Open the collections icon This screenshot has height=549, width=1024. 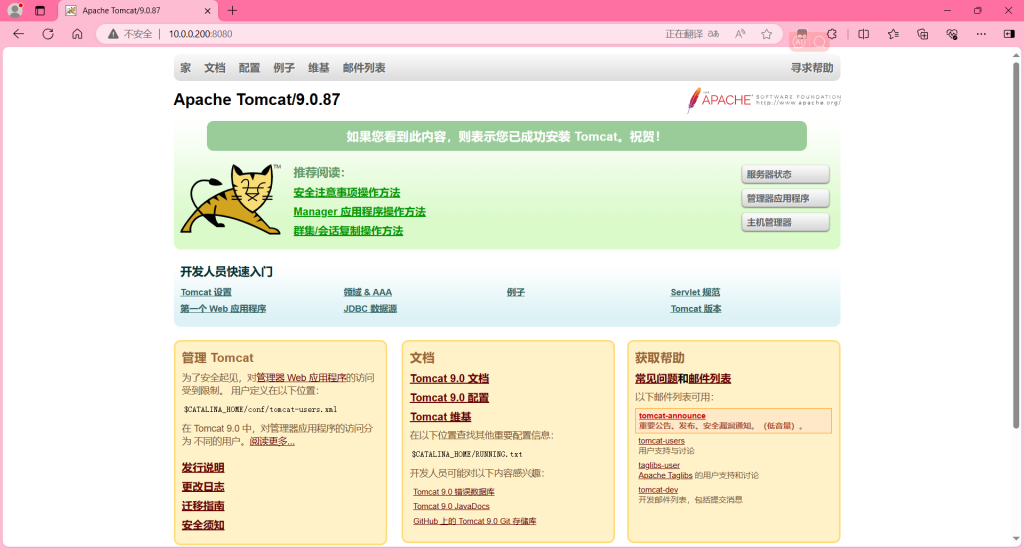click(x=923, y=34)
